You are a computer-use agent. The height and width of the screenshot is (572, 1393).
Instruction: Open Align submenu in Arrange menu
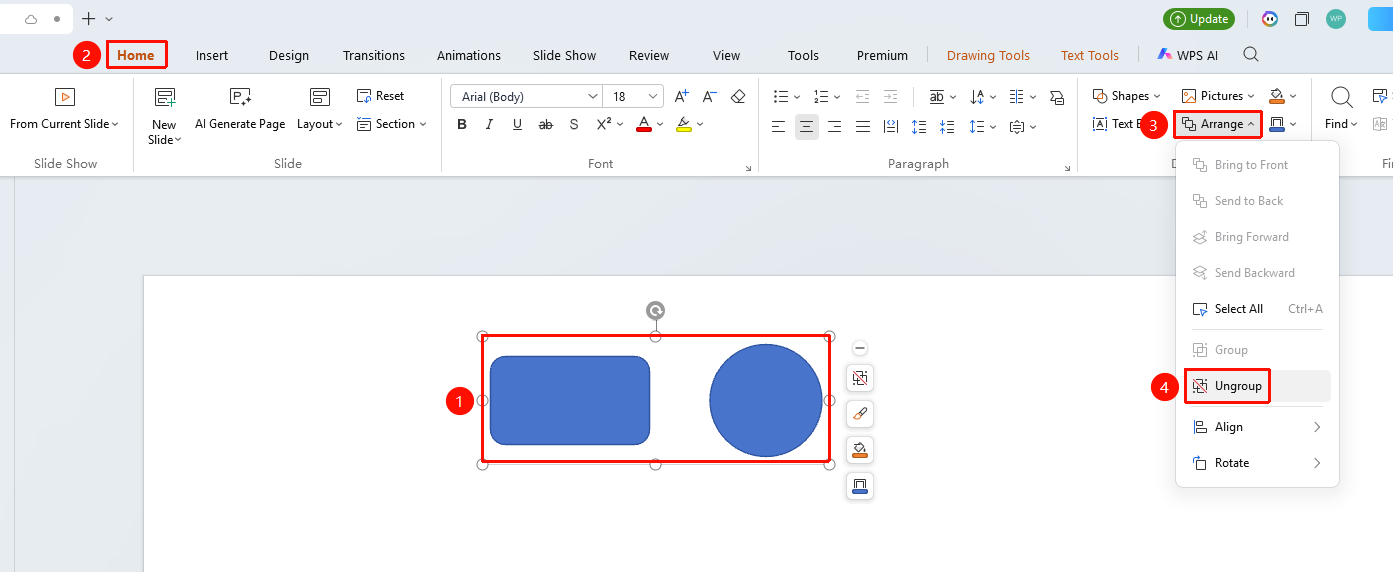[x=1258, y=427]
